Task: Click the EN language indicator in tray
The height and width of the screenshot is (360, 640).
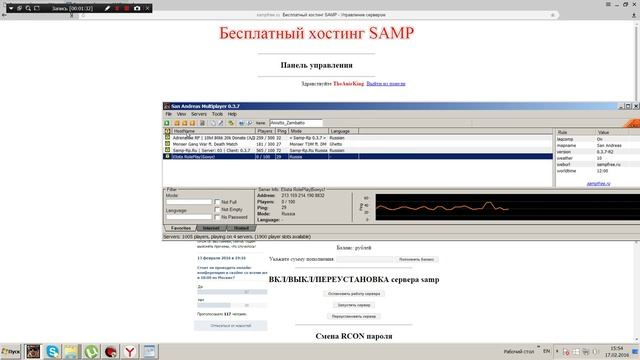Action: click(x=547, y=351)
